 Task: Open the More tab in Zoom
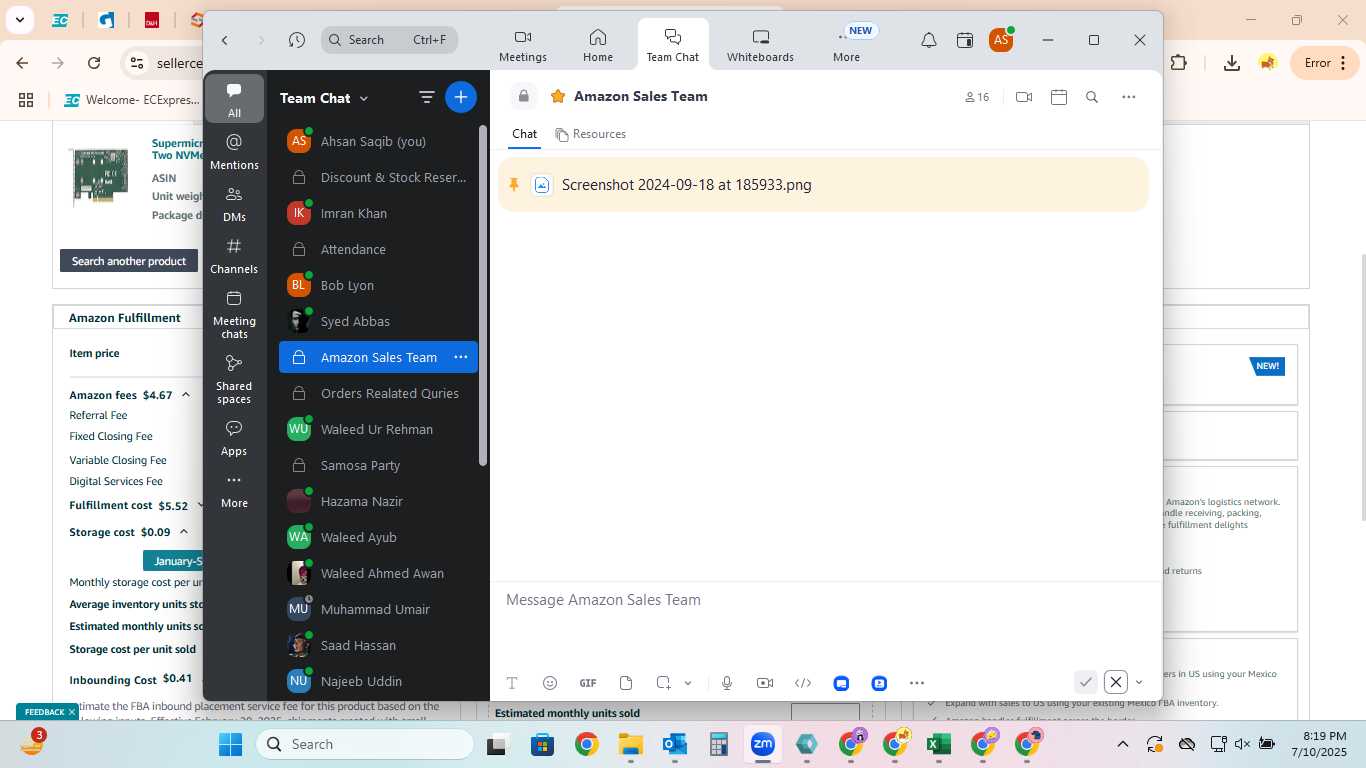(846, 45)
